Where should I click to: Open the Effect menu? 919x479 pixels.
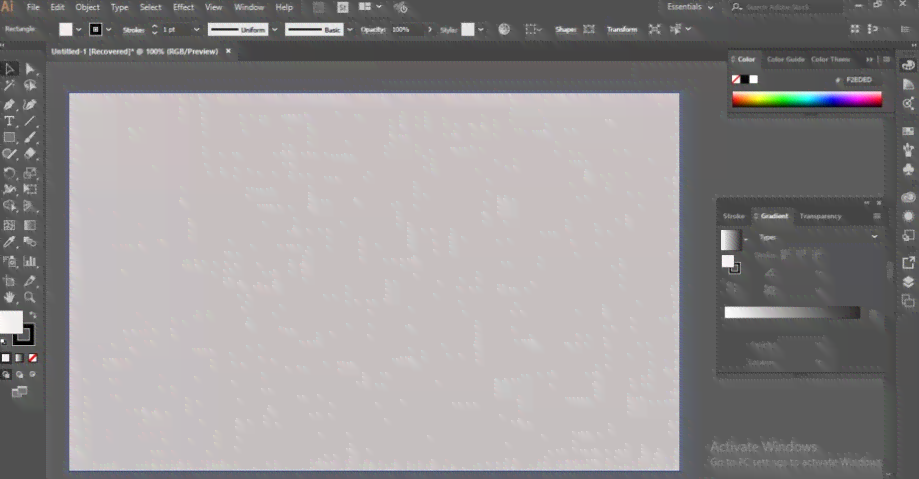point(183,7)
